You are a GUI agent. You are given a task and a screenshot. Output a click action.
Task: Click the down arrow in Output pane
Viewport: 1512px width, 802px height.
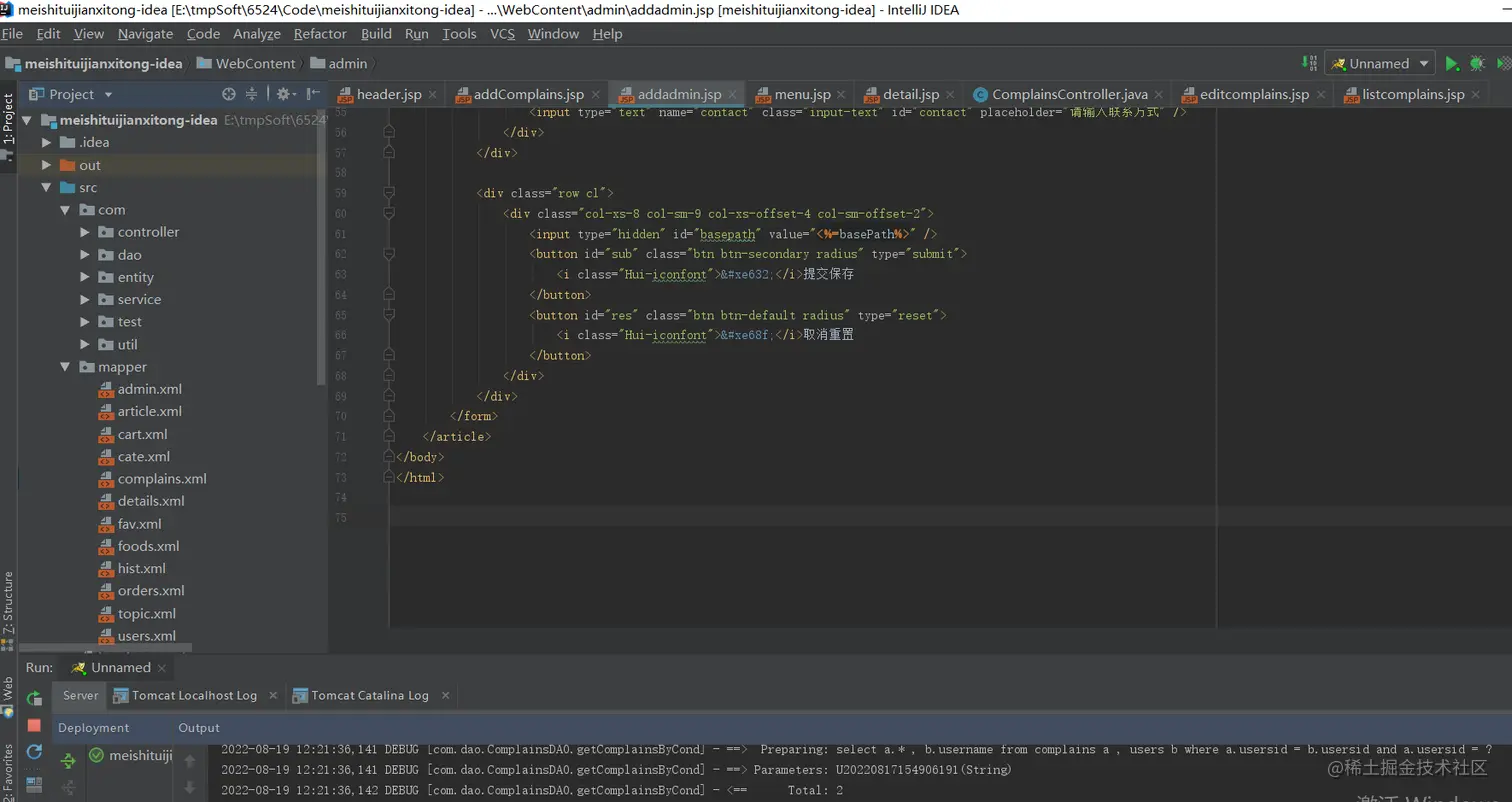(190, 788)
